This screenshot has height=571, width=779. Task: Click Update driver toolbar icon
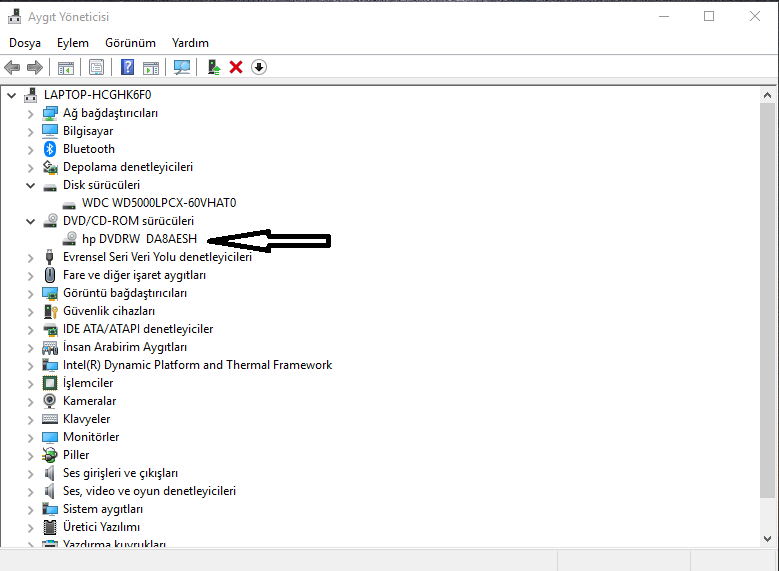click(x=214, y=67)
